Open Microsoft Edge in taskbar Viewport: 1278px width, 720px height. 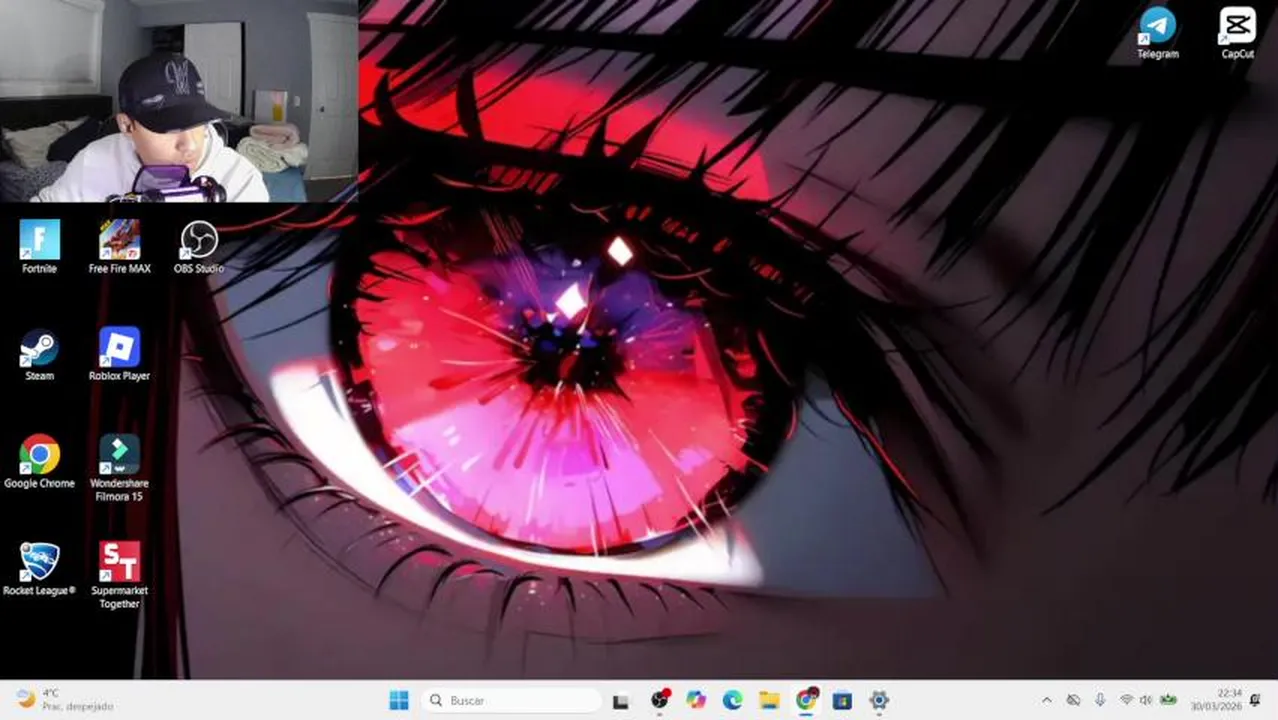pos(733,700)
